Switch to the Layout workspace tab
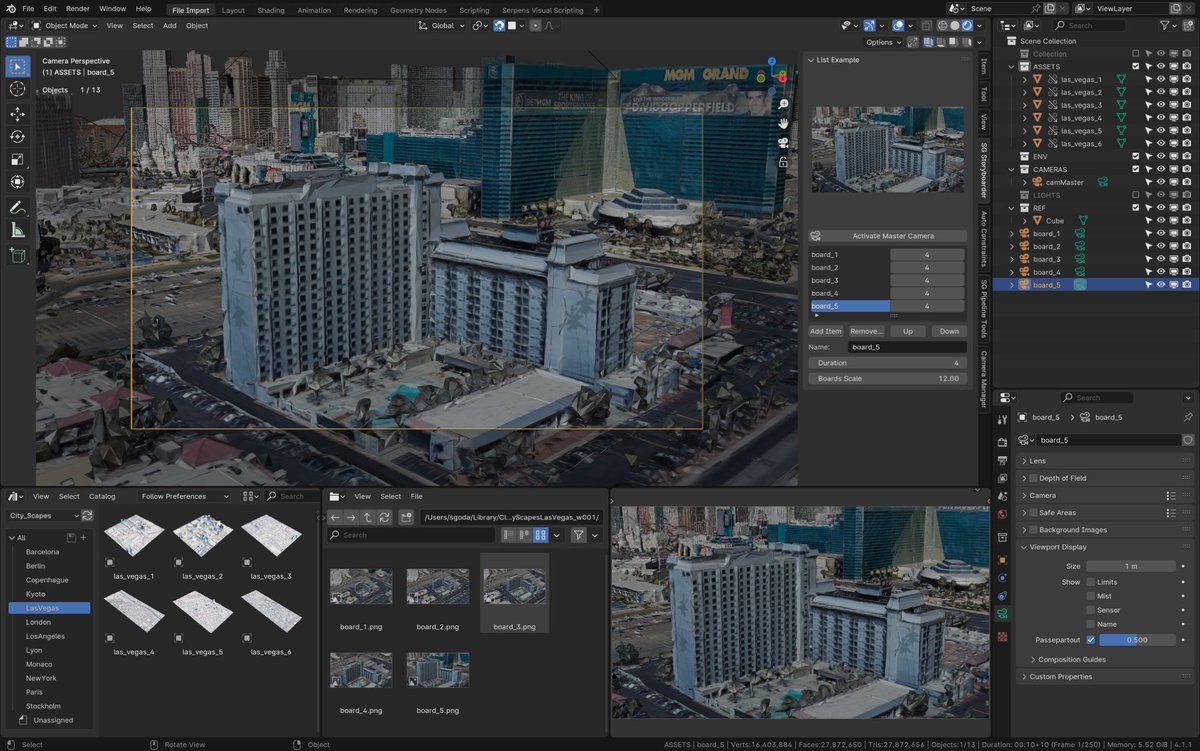The width and height of the screenshot is (1200, 751). tap(233, 8)
